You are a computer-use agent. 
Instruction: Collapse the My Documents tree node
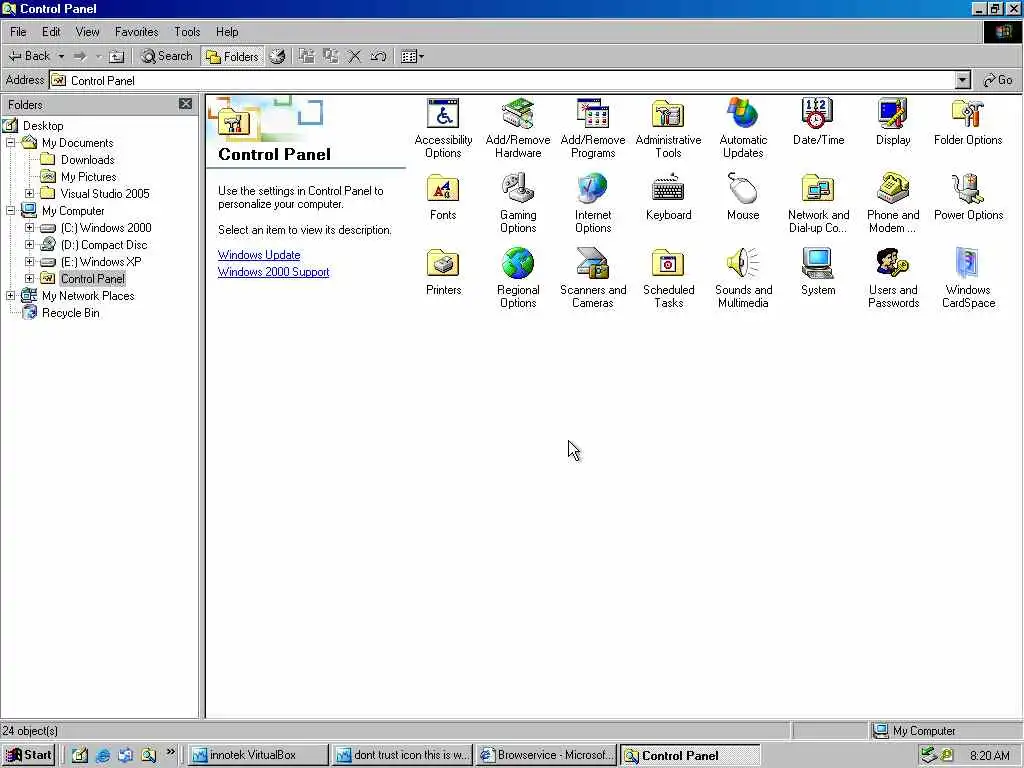10,142
